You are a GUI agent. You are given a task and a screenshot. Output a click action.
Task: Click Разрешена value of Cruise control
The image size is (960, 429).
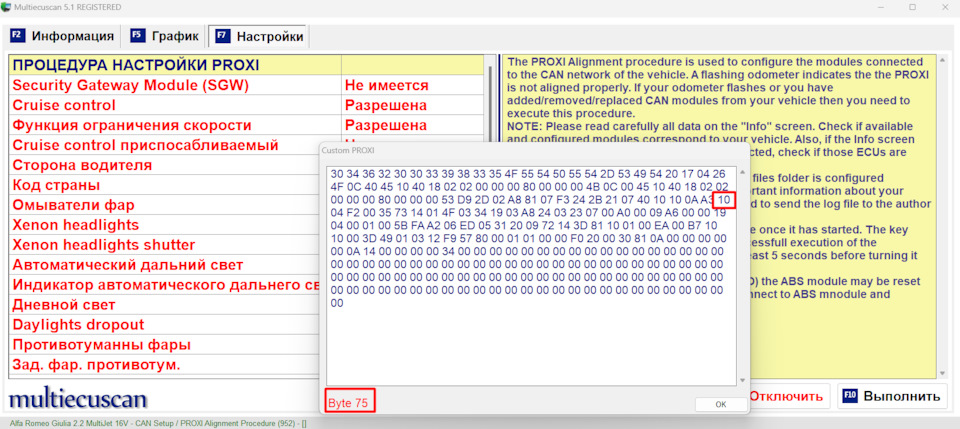click(386, 105)
